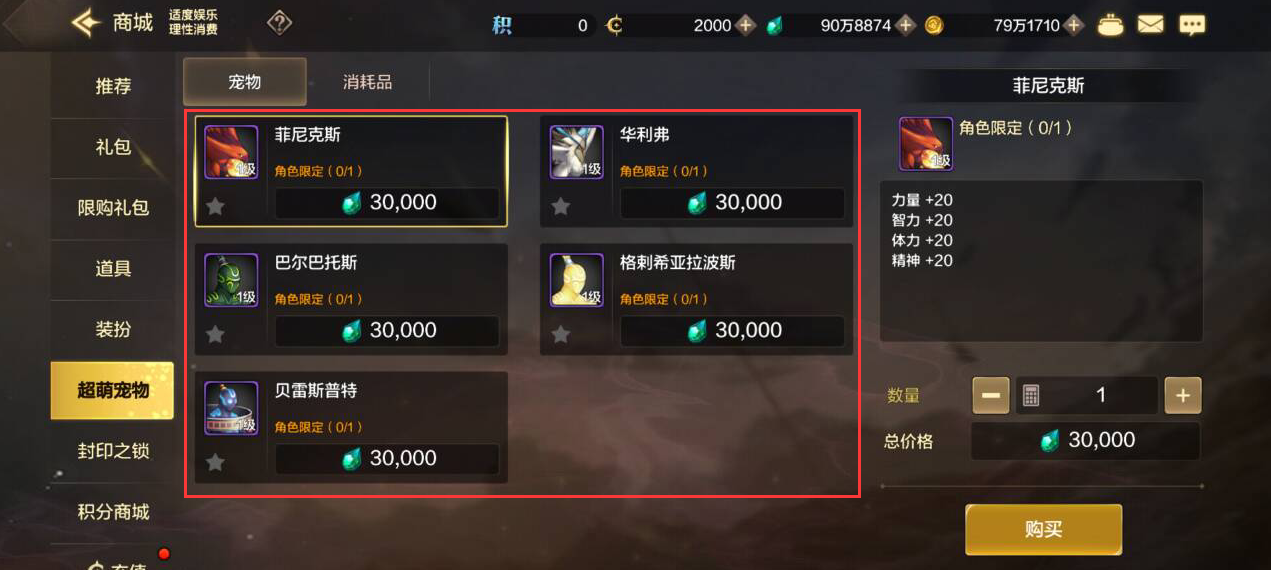Click the back arrow beside 商城
The width and height of the screenshot is (1271, 570).
pyautogui.click(x=86, y=23)
